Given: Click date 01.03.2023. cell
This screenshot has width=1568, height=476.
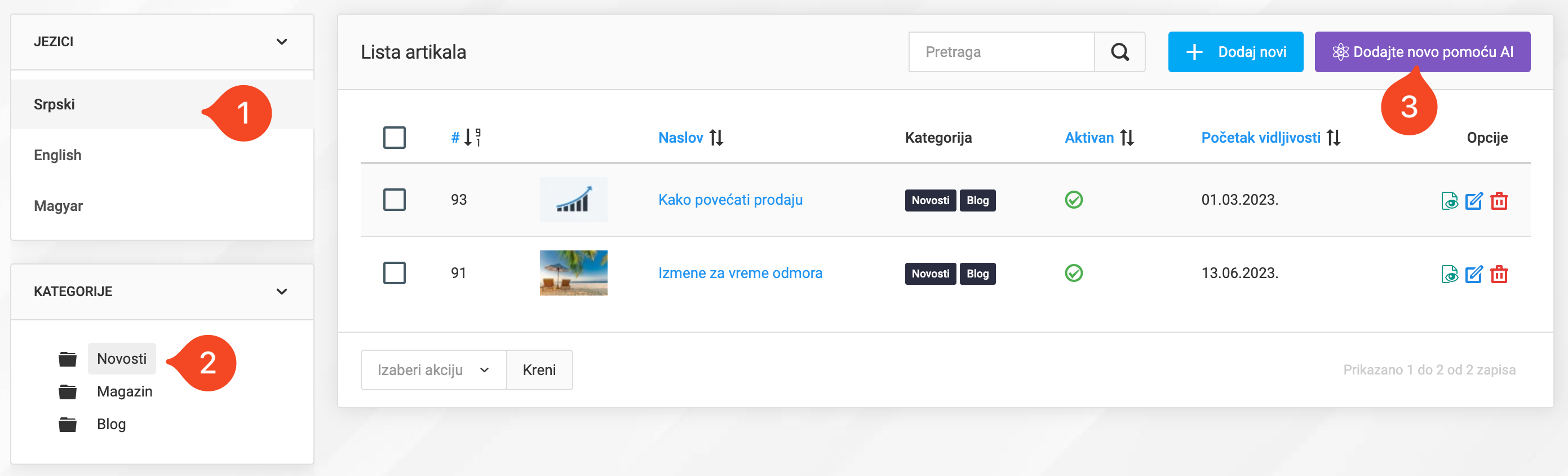Looking at the screenshot, I should 1240,200.
